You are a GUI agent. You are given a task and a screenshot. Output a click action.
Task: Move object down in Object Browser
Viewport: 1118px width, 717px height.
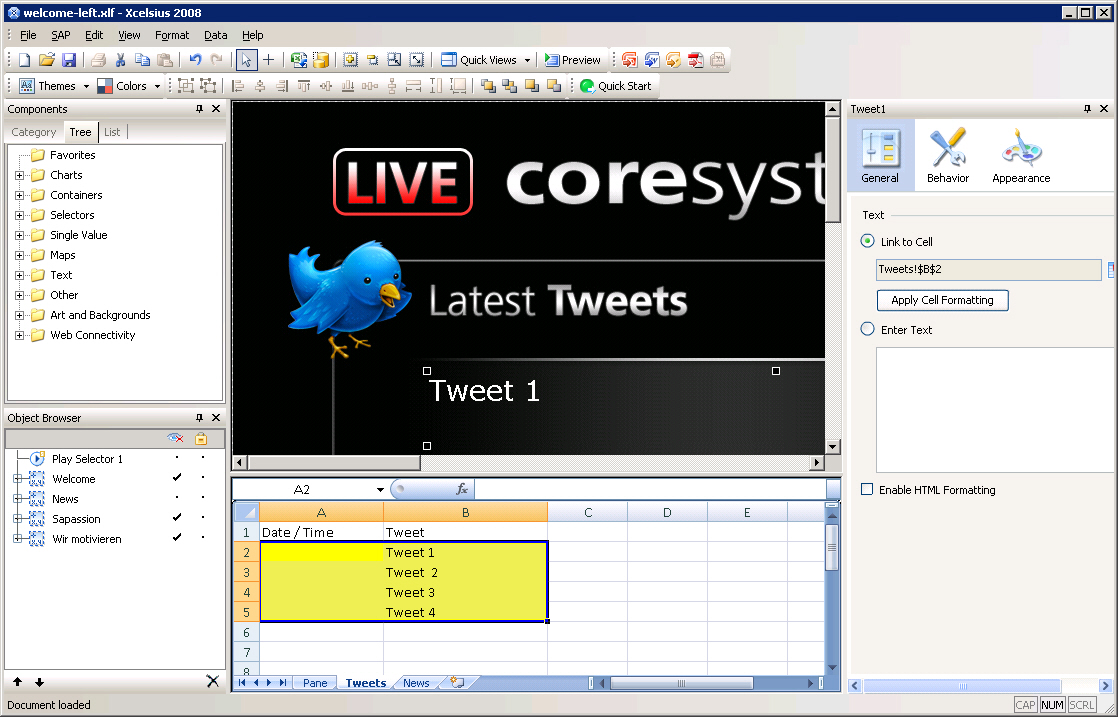[39, 682]
